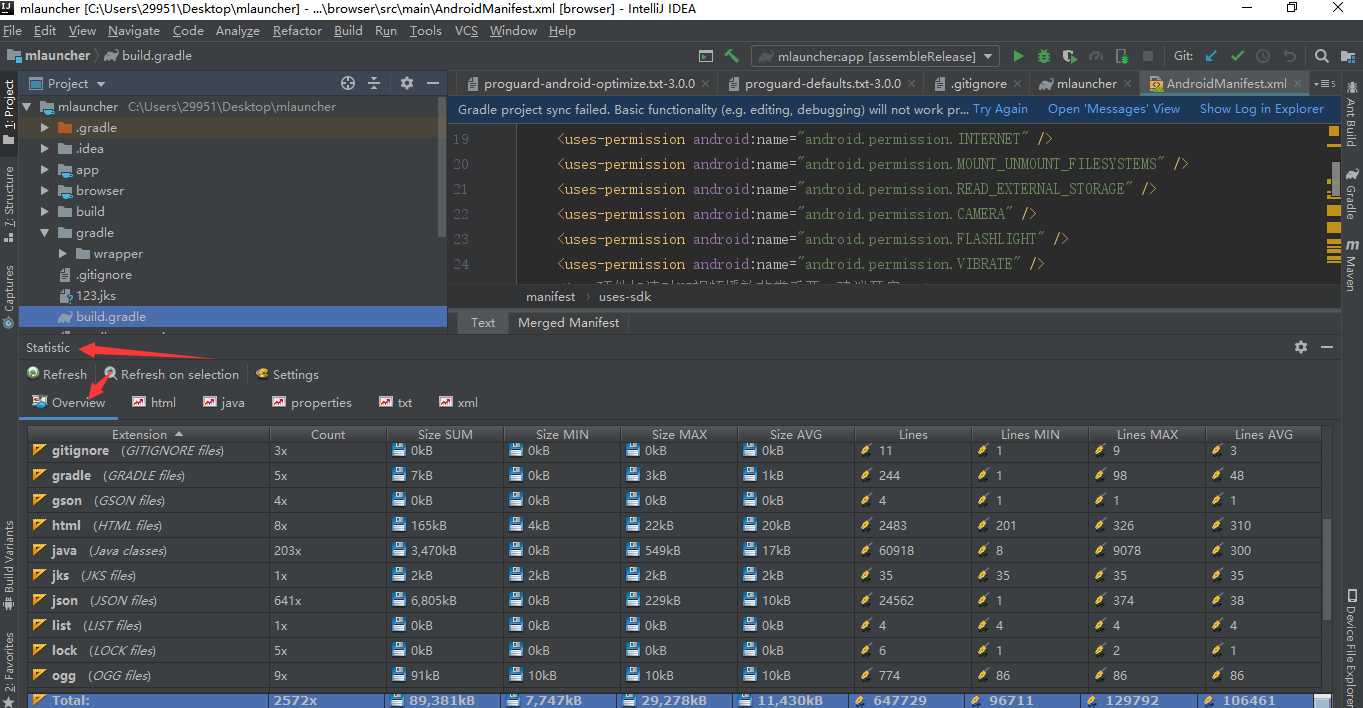
Task: Select the json row in statistics
Action: click(x=675, y=600)
